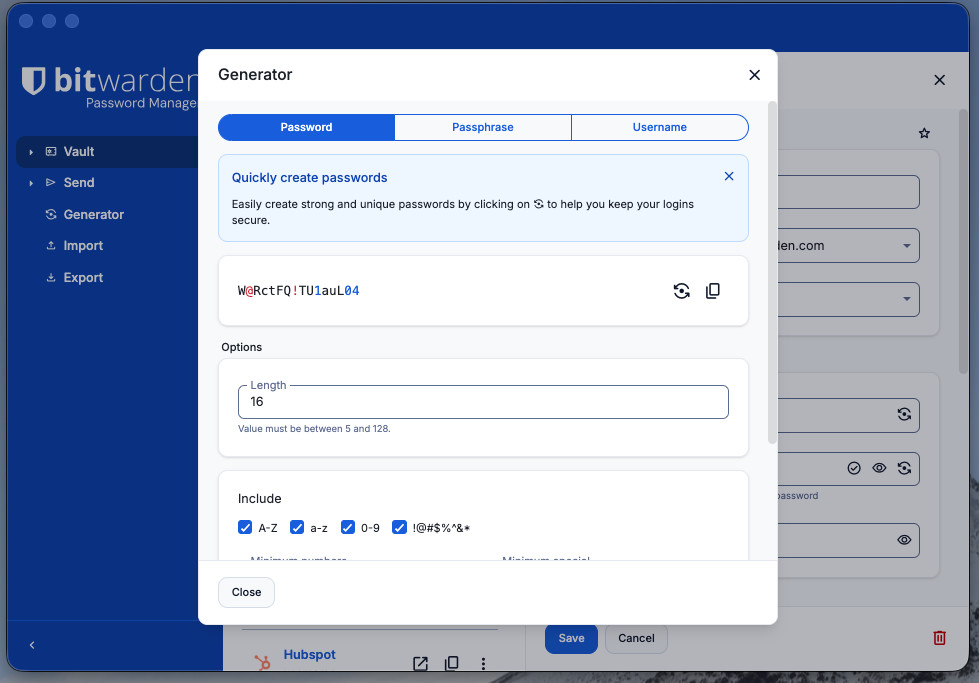Dismiss the Quickly create passwords tip
The width and height of the screenshot is (979, 683).
tap(729, 177)
